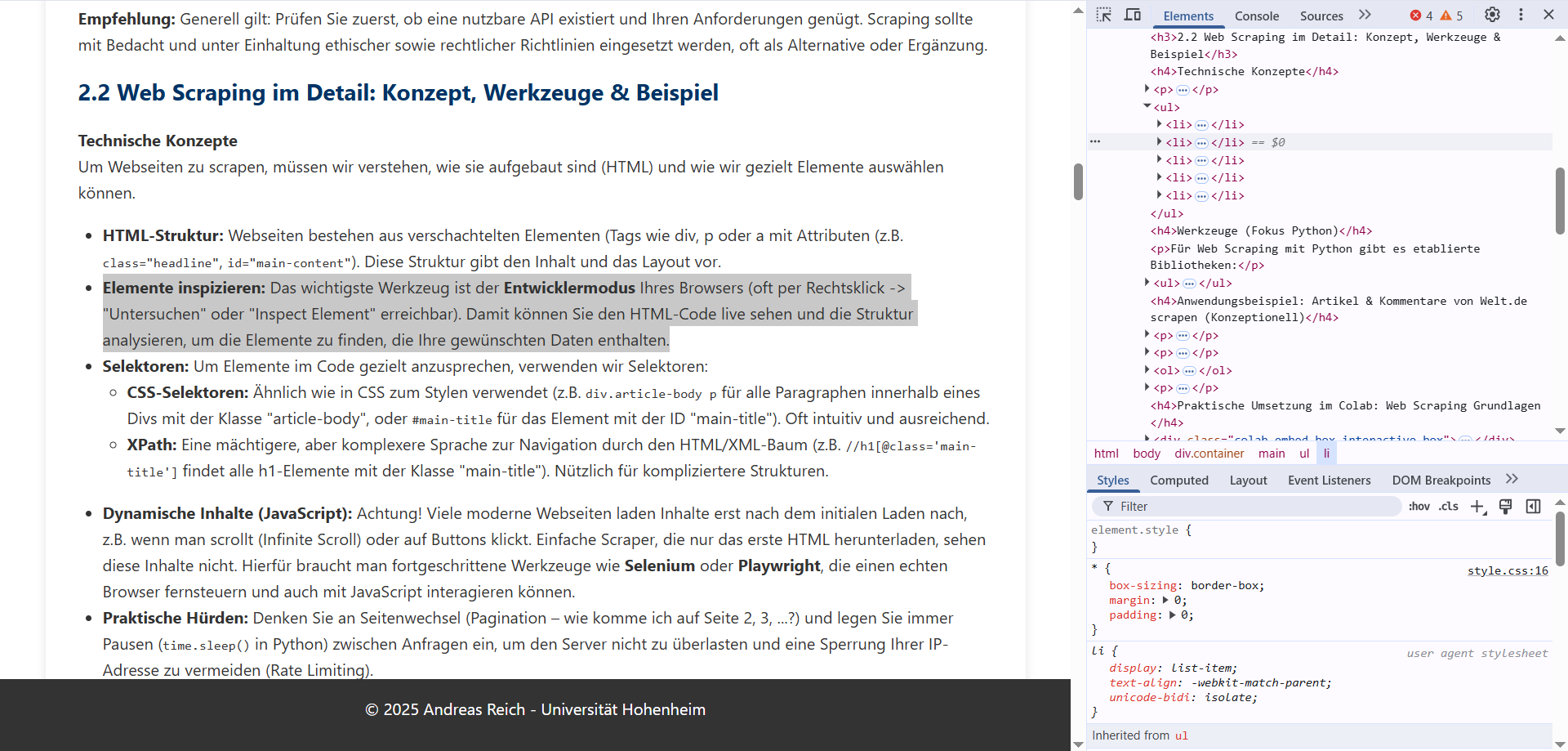Click the Technische Konzepte subheading

coord(158,141)
